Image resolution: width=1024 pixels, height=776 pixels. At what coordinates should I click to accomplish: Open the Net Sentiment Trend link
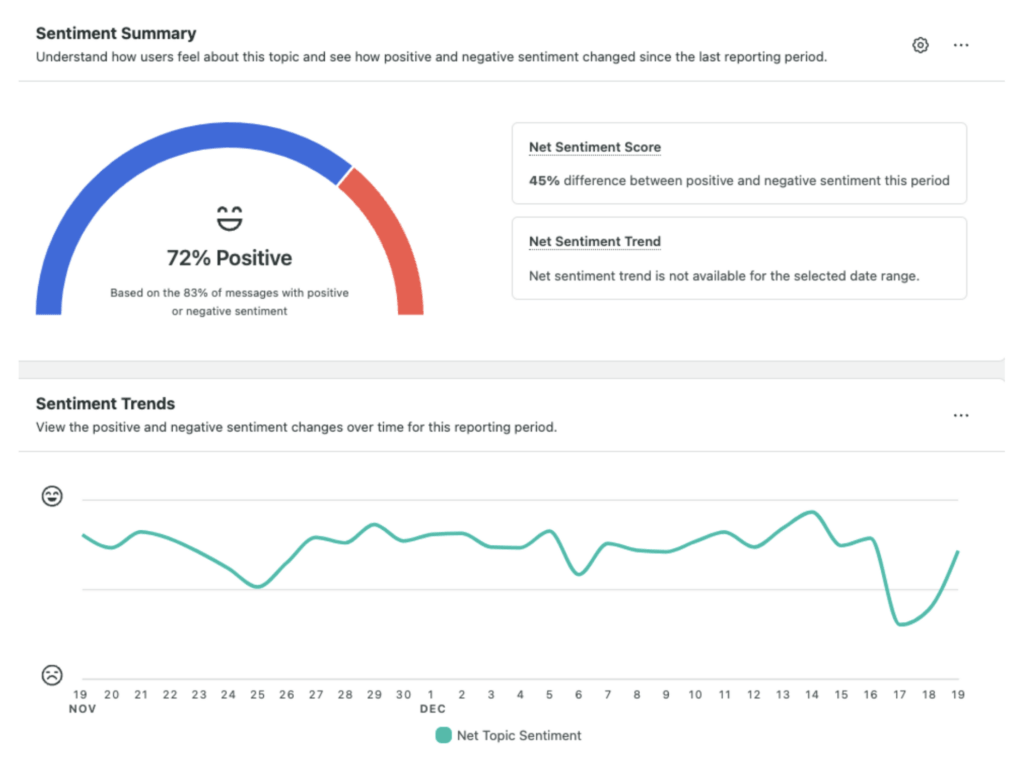pyautogui.click(x=594, y=241)
